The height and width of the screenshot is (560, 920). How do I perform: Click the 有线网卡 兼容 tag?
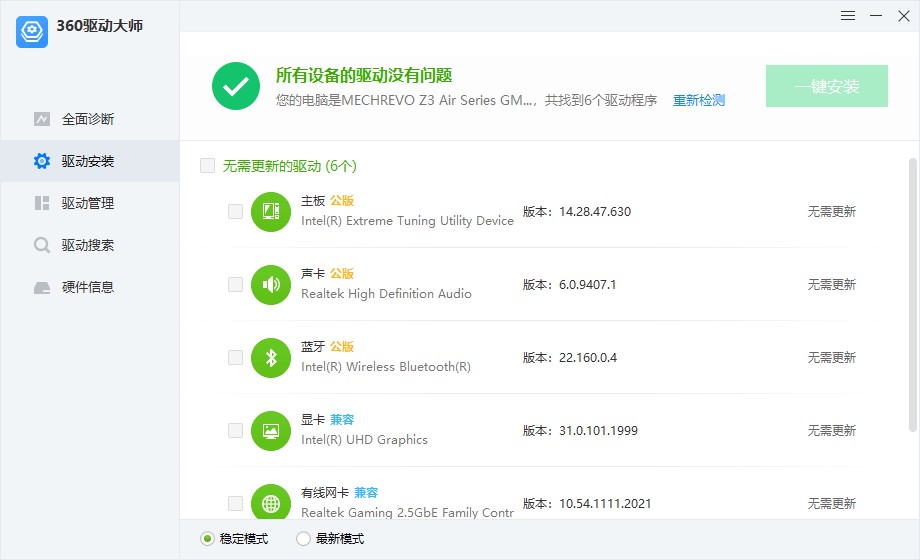coord(366,492)
